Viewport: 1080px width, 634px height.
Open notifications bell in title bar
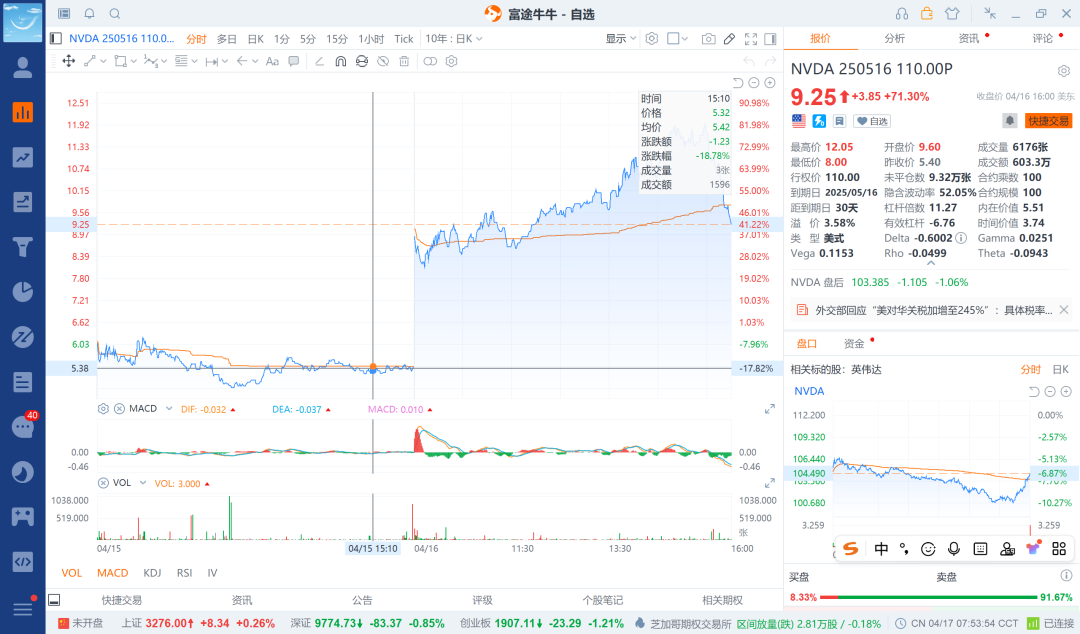point(90,14)
